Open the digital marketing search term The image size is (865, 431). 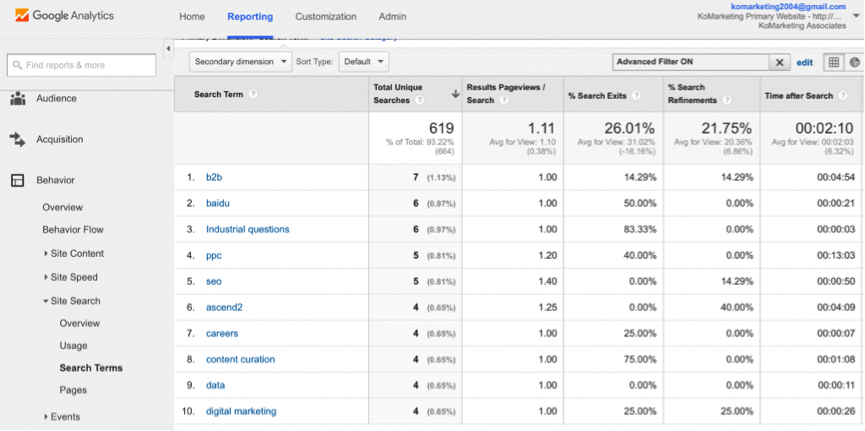(241, 411)
